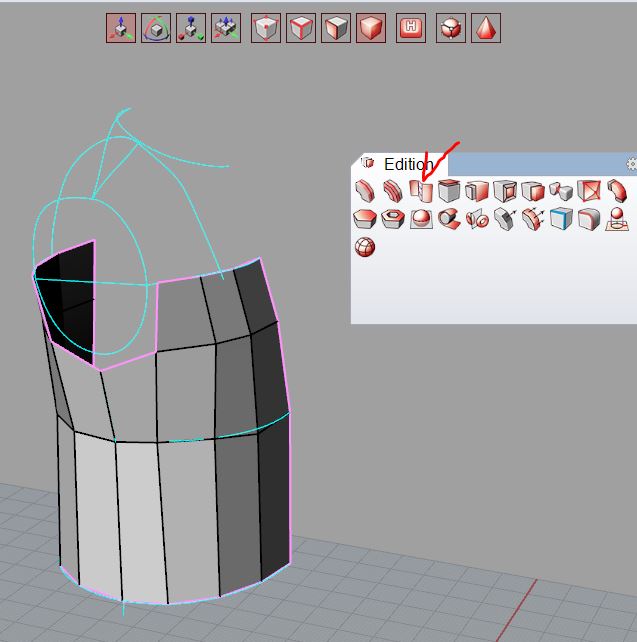Select the rotate manipulator icon
This screenshot has height=642, width=637.
(x=156, y=28)
